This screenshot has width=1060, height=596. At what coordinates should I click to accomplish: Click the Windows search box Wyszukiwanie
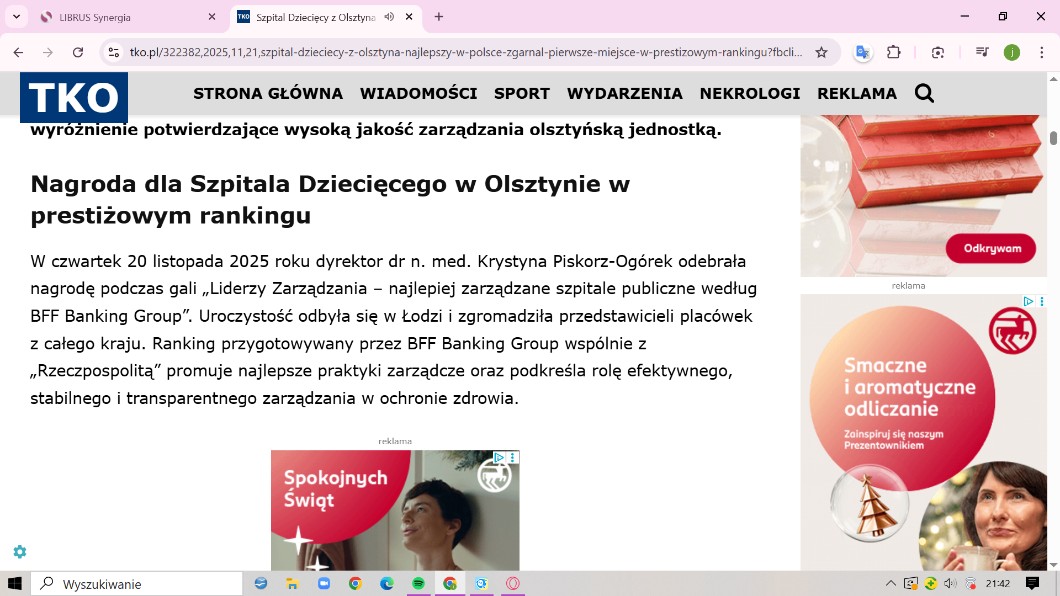(140, 583)
